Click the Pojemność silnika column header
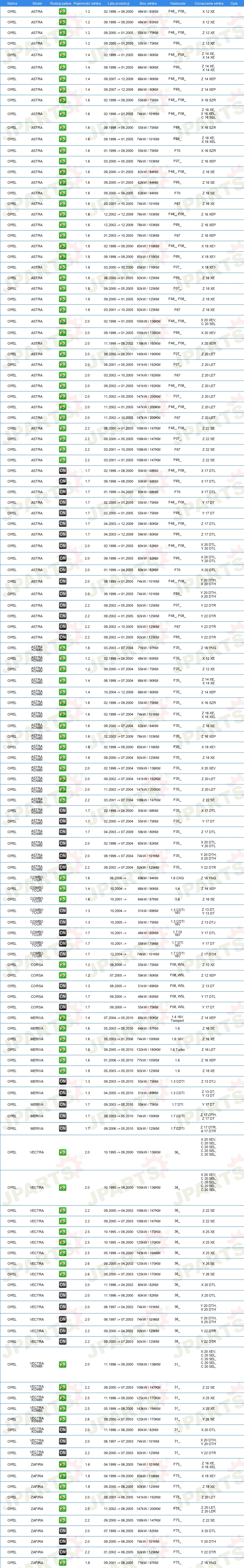 coord(87,3)
